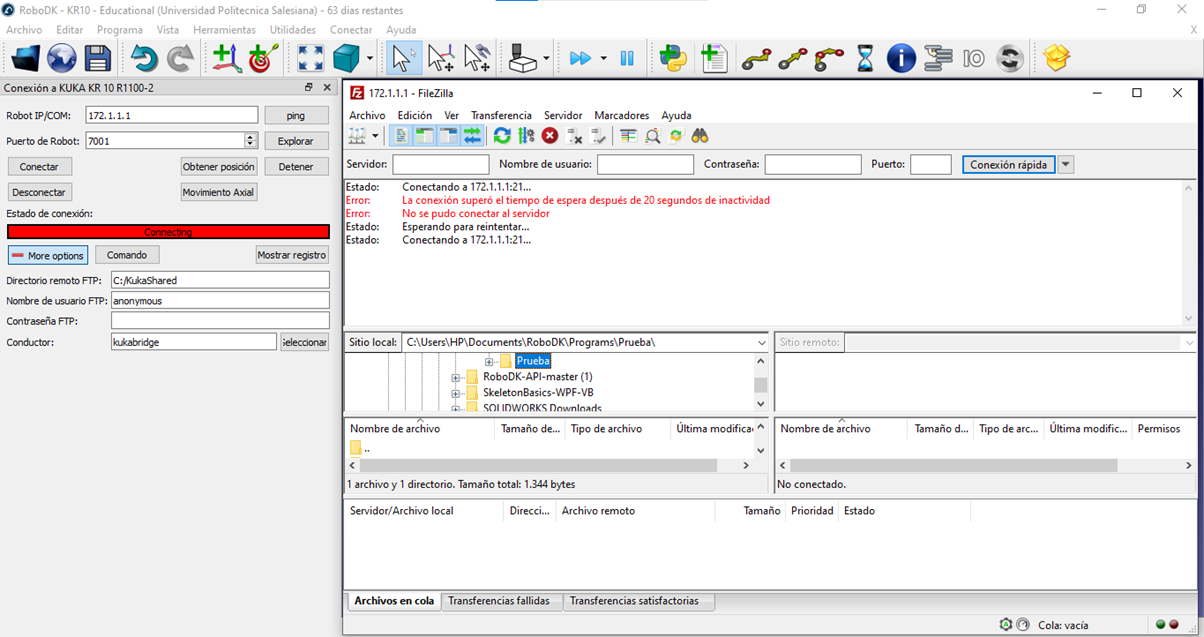The height and width of the screenshot is (637, 1204).
Task: Add a new target using the toolbar
Action: (263, 59)
